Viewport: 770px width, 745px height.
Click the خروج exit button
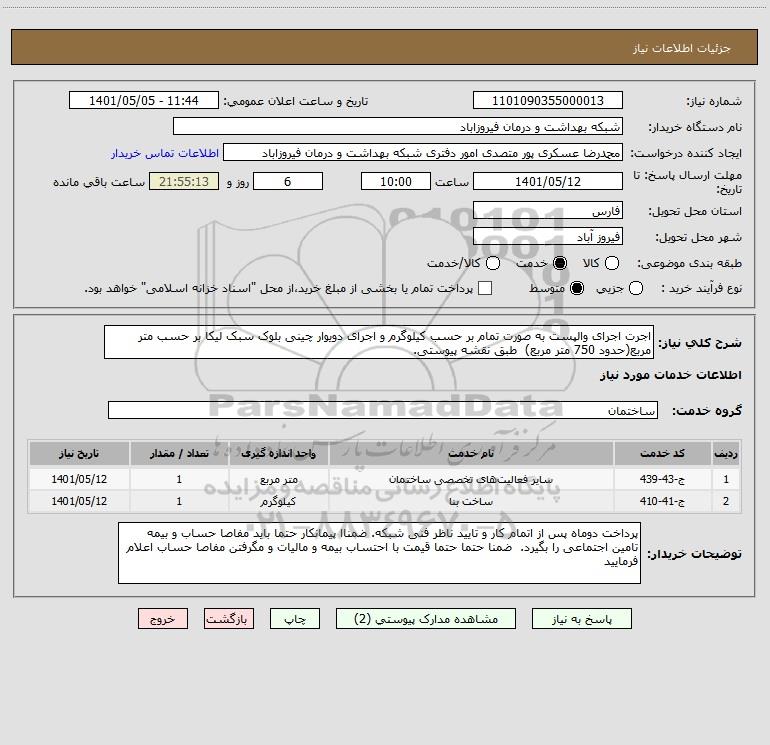(x=163, y=619)
